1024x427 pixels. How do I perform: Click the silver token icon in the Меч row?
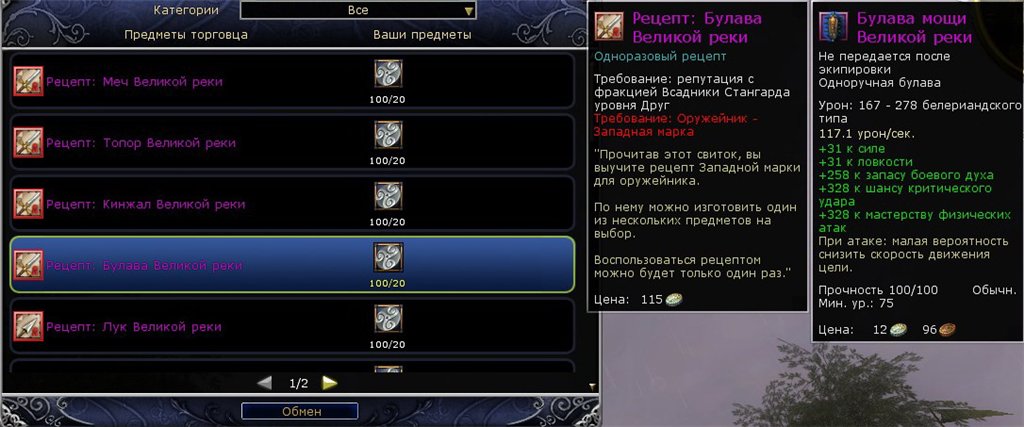pyautogui.click(x=388, y=74)
